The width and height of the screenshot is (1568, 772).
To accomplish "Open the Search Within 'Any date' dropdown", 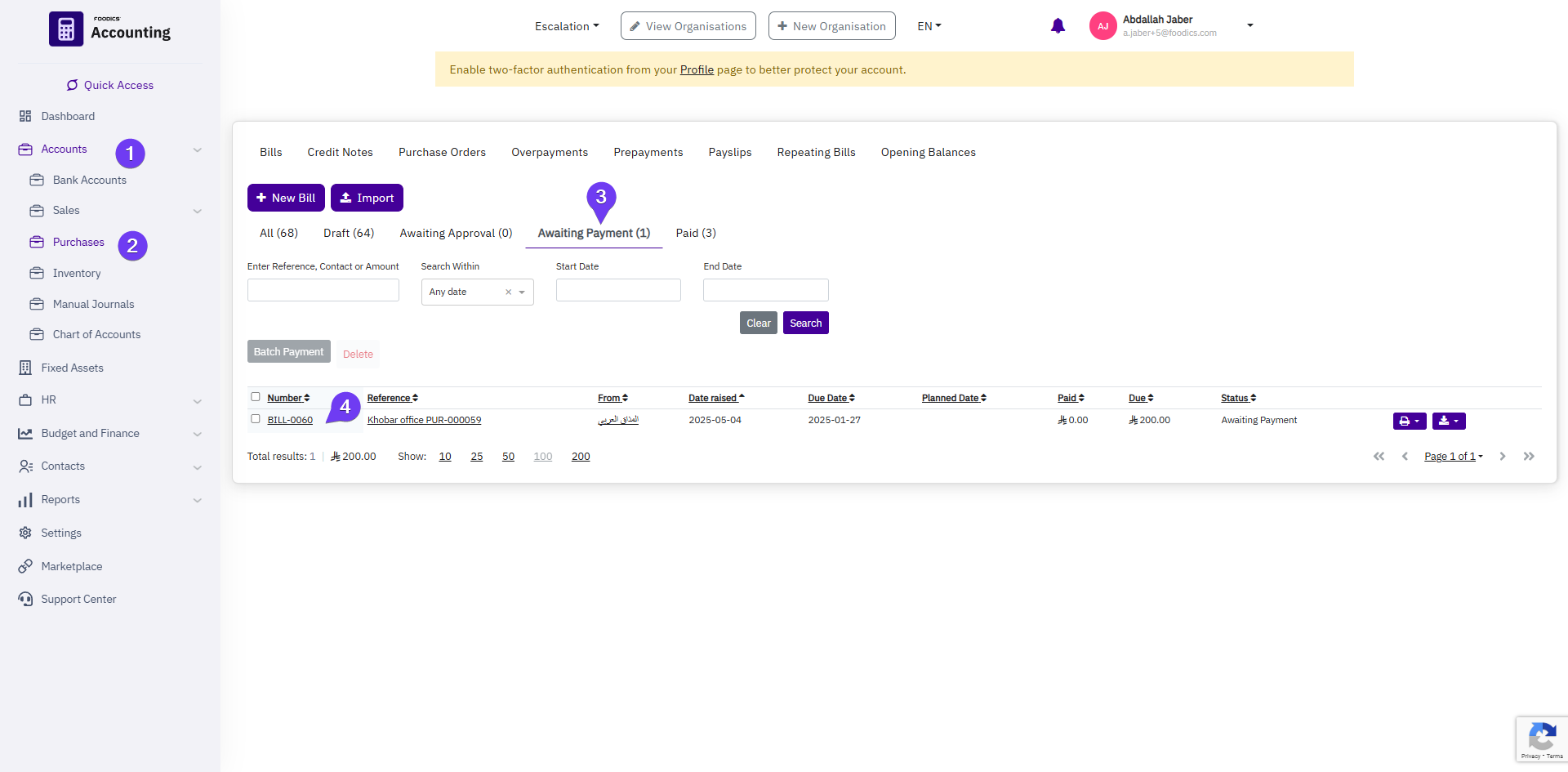I will pyautogui.click(x=477, y=292).
